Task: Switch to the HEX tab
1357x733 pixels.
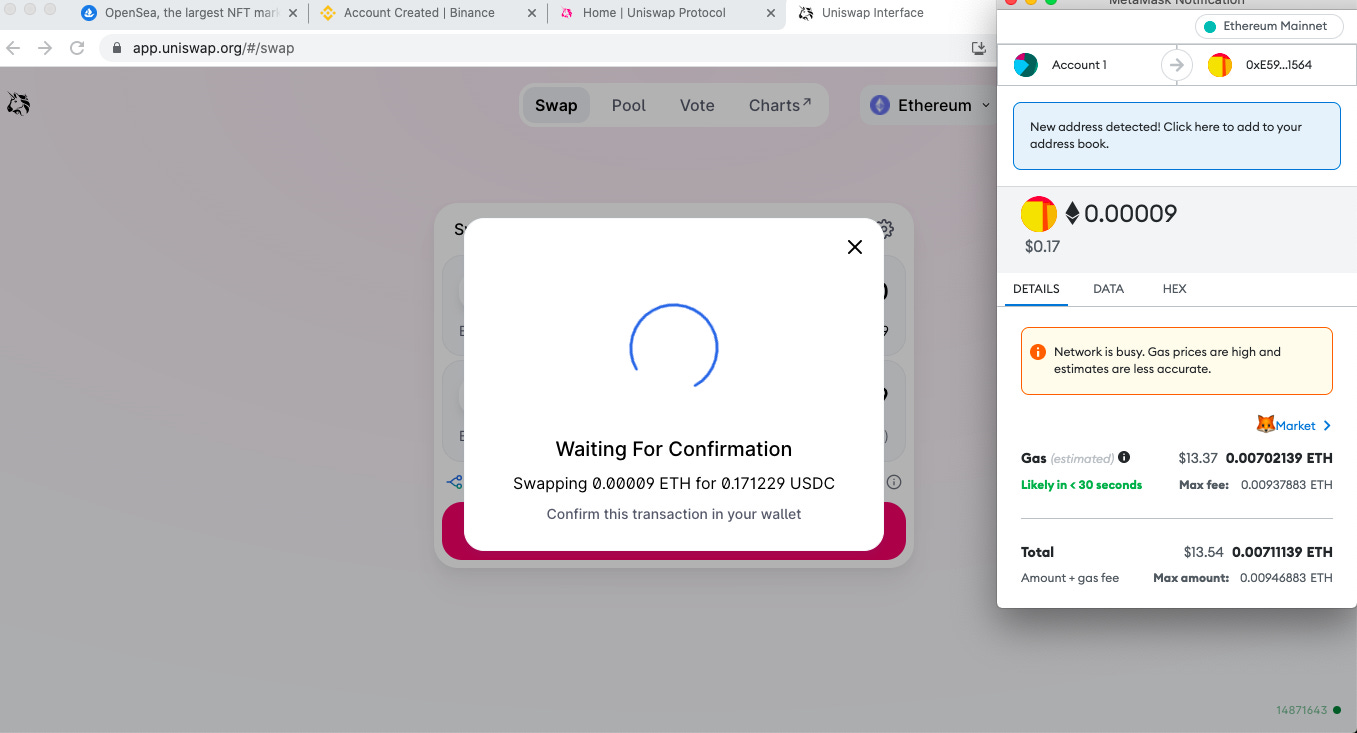Action: (x=1174, y=288)
